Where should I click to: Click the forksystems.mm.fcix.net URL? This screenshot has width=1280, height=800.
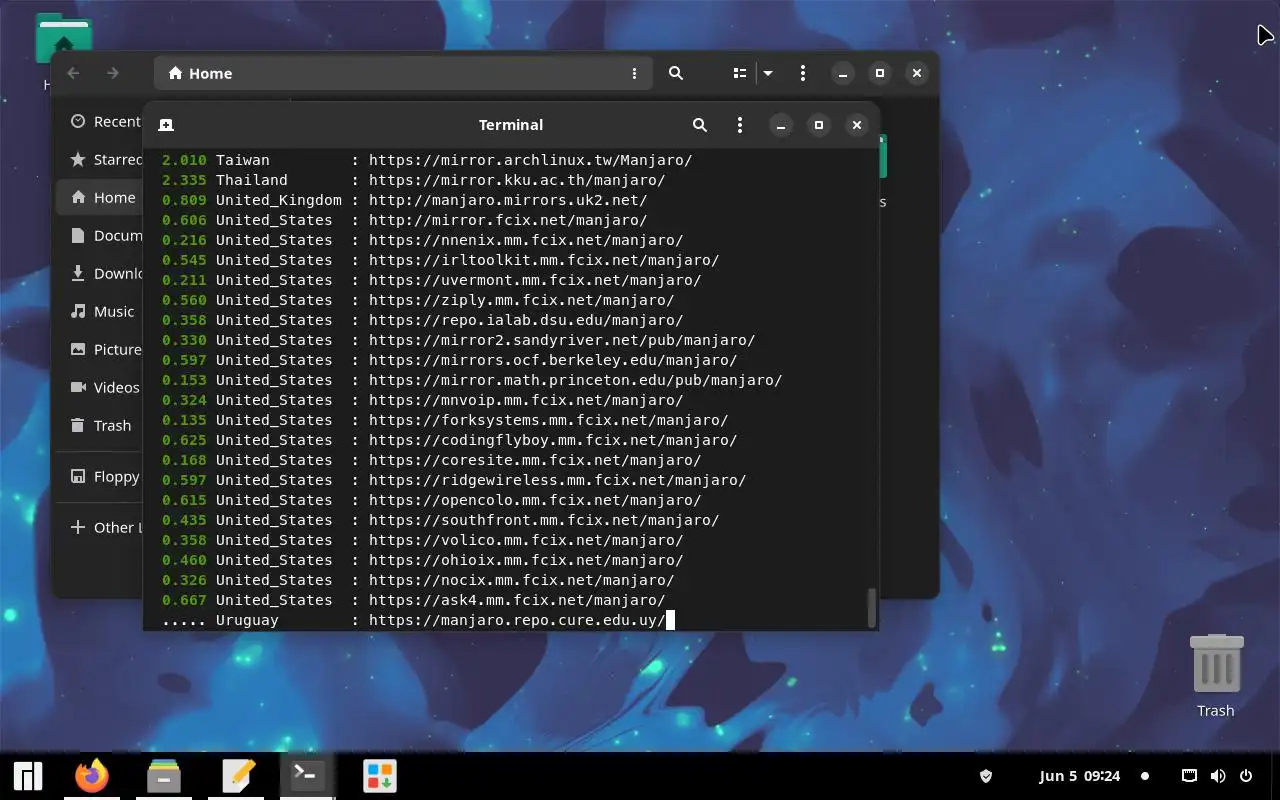tap(548, 420)
